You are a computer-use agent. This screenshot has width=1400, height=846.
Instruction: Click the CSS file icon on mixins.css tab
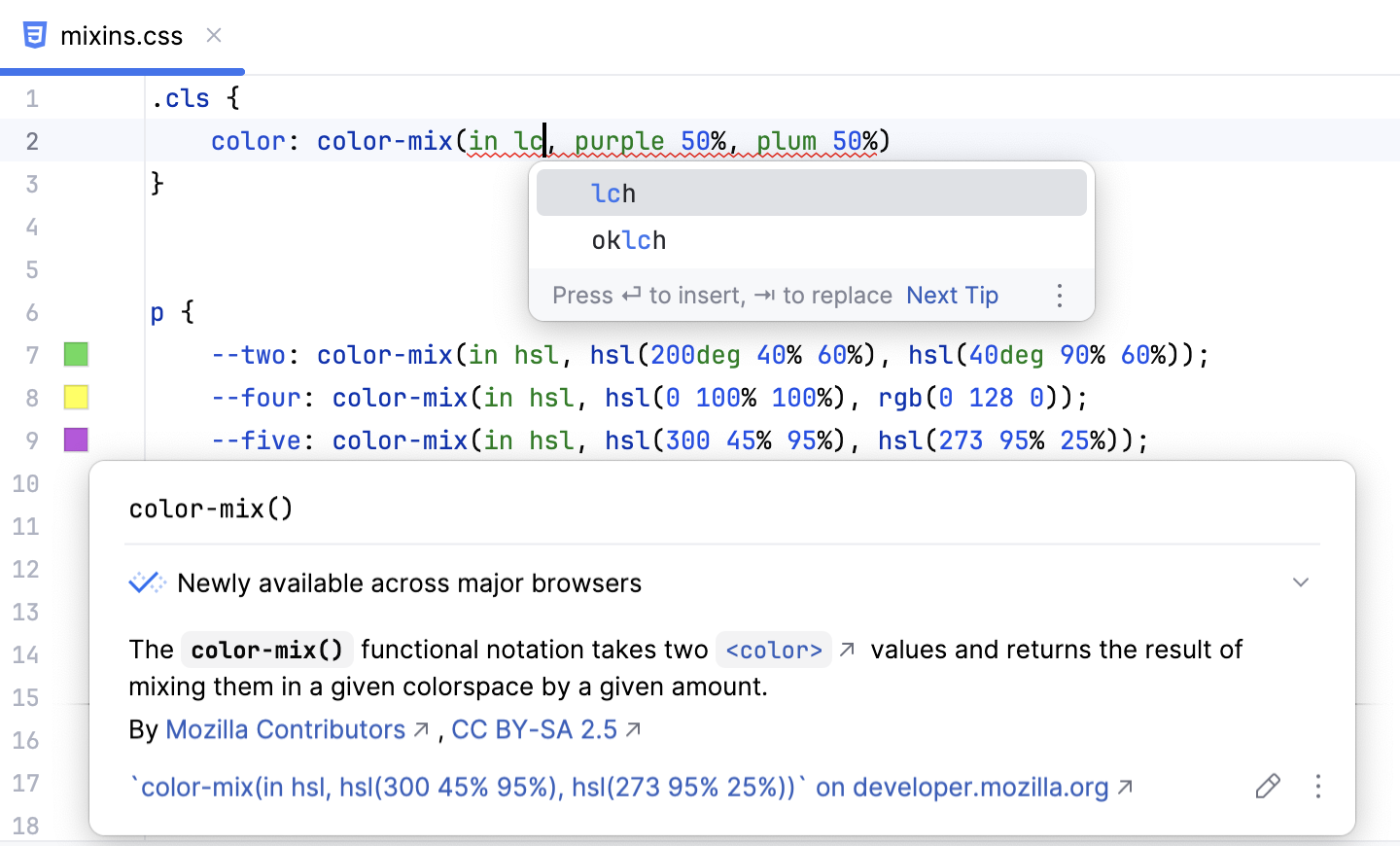click(x=35, y=35)
